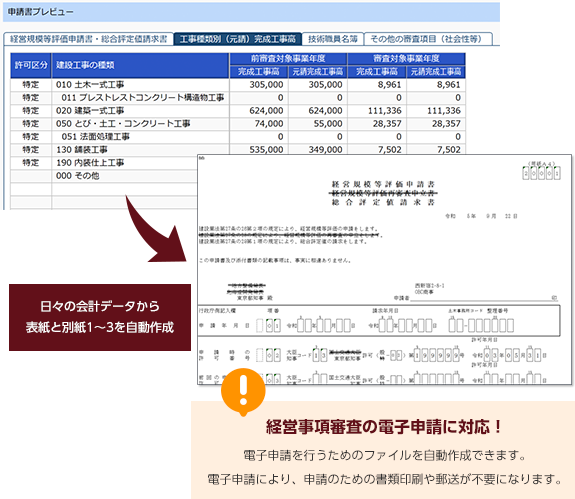Open the 経営規模等評価申請書・総合評定値請求書 tab
575x499 pixels.
coord(88,39)
